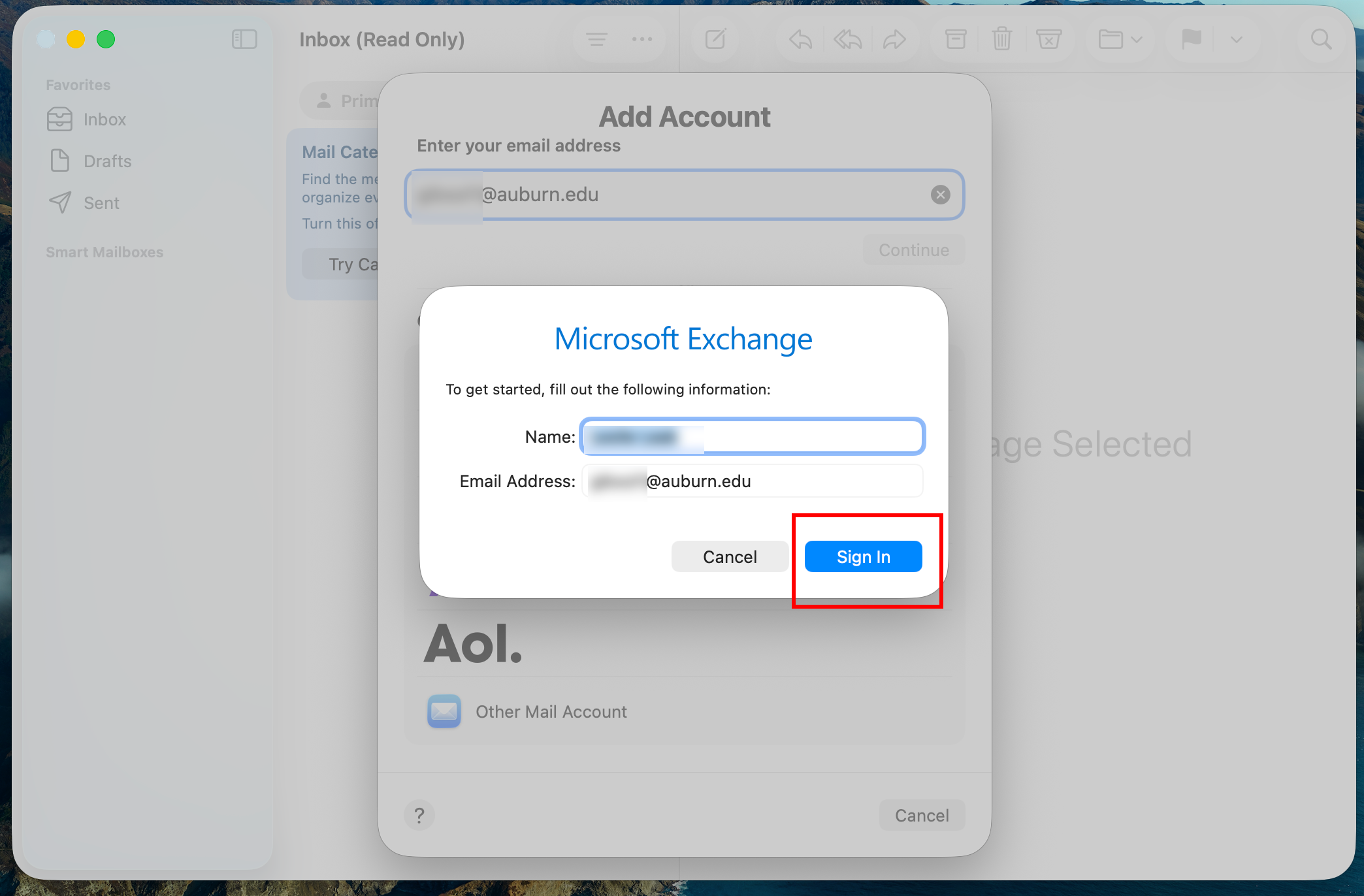Click the green full screen window button
This screenshot has height=896, width=1364.
coord(106,39)
